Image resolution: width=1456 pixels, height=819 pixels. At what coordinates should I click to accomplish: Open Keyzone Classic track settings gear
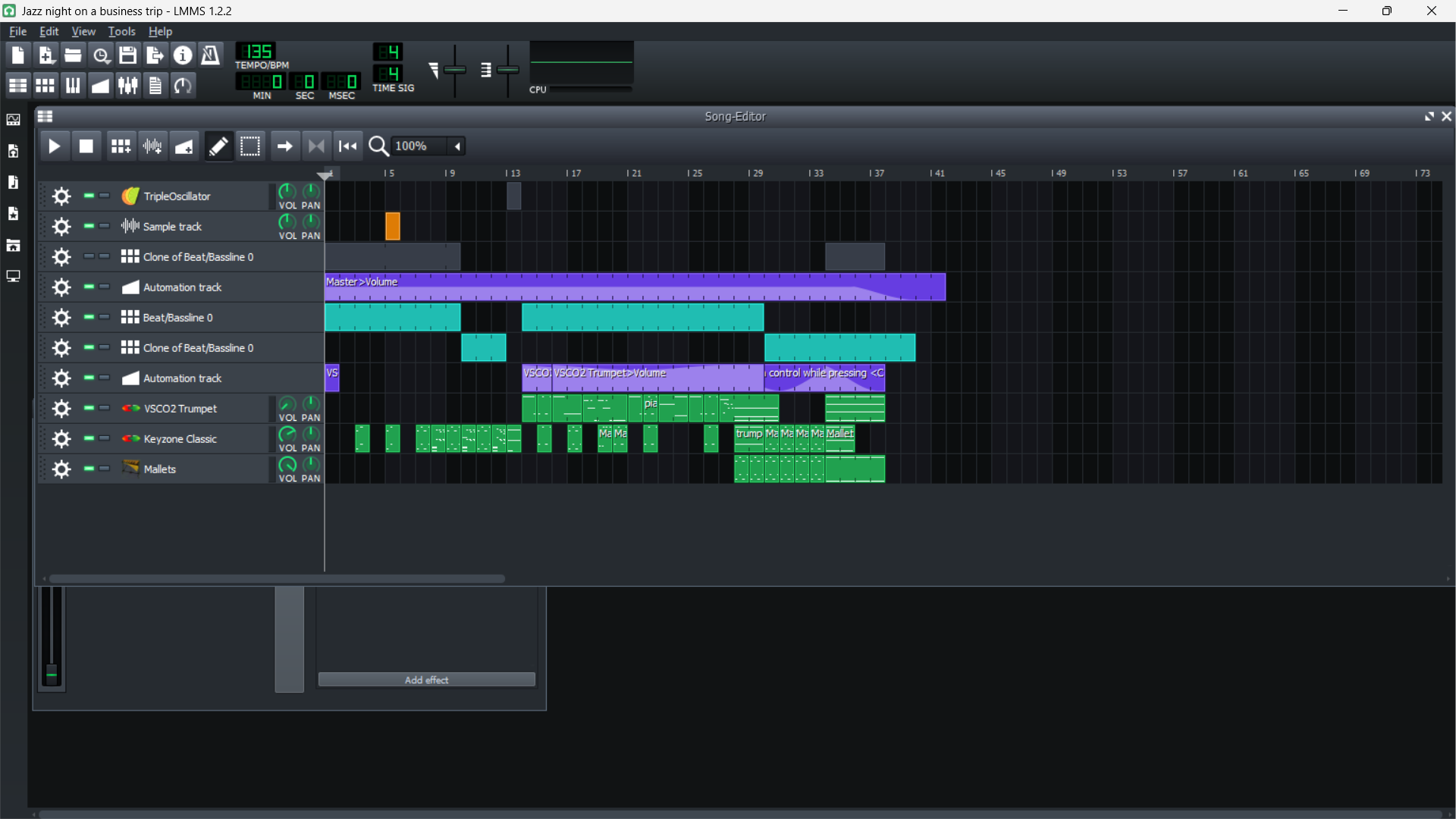(61, 439)
